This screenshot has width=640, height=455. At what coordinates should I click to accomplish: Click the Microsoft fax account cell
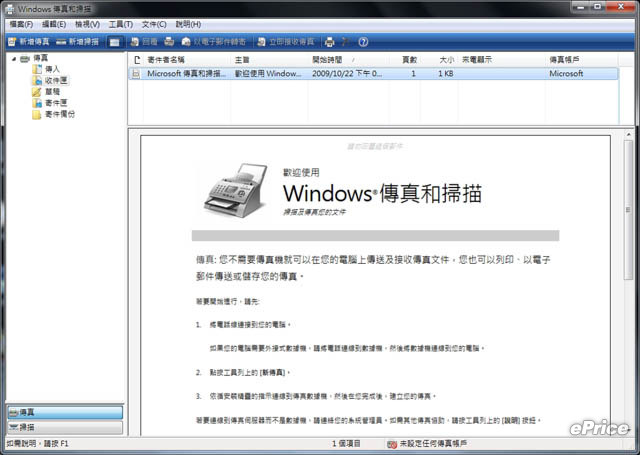(566, 74)
